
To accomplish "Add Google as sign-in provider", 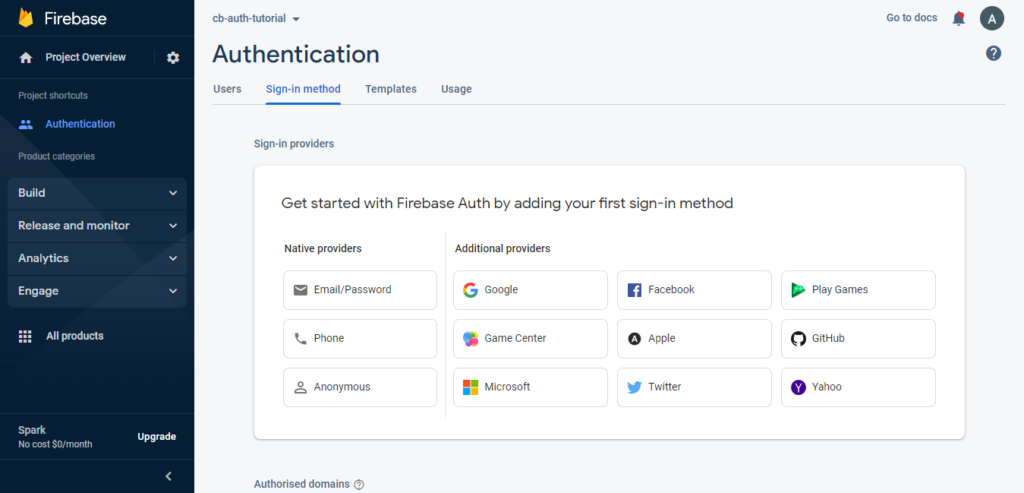I will [x=530, y=290].
